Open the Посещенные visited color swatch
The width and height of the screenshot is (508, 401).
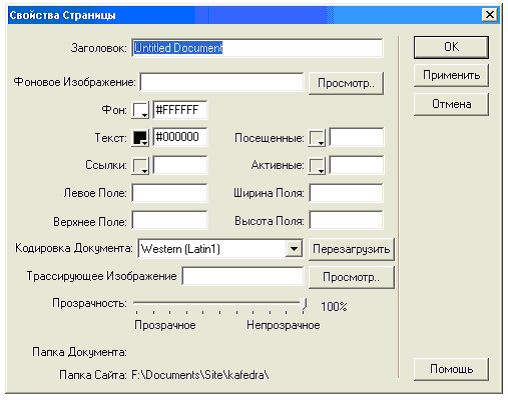pos(317,137)
